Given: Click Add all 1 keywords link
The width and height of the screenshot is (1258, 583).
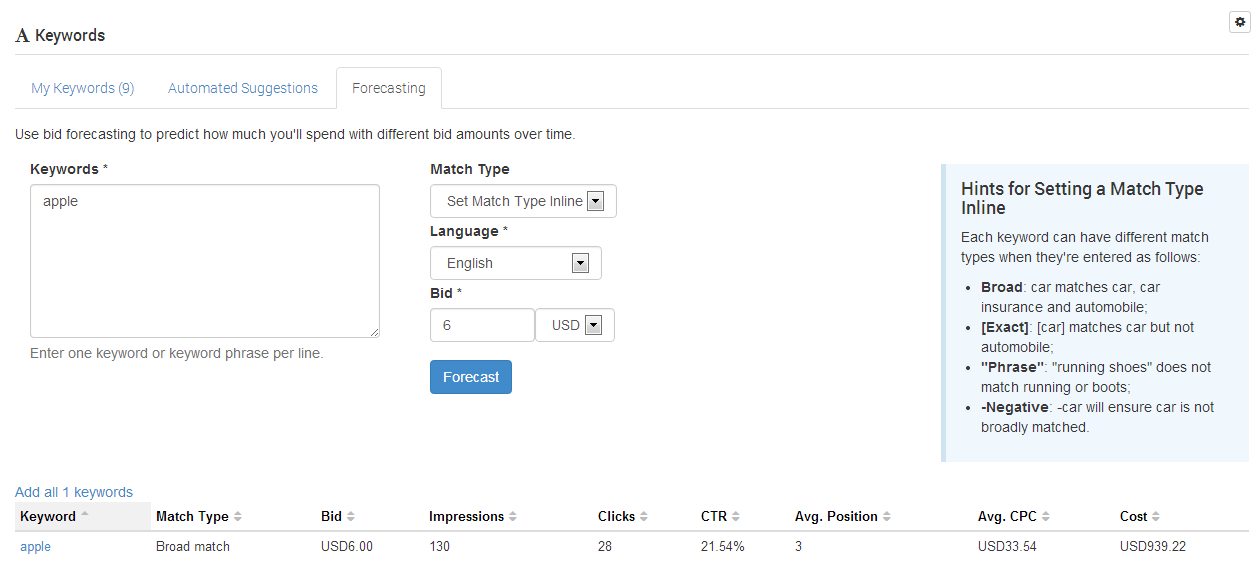Looking at the screenshot, I should [74, 492].
